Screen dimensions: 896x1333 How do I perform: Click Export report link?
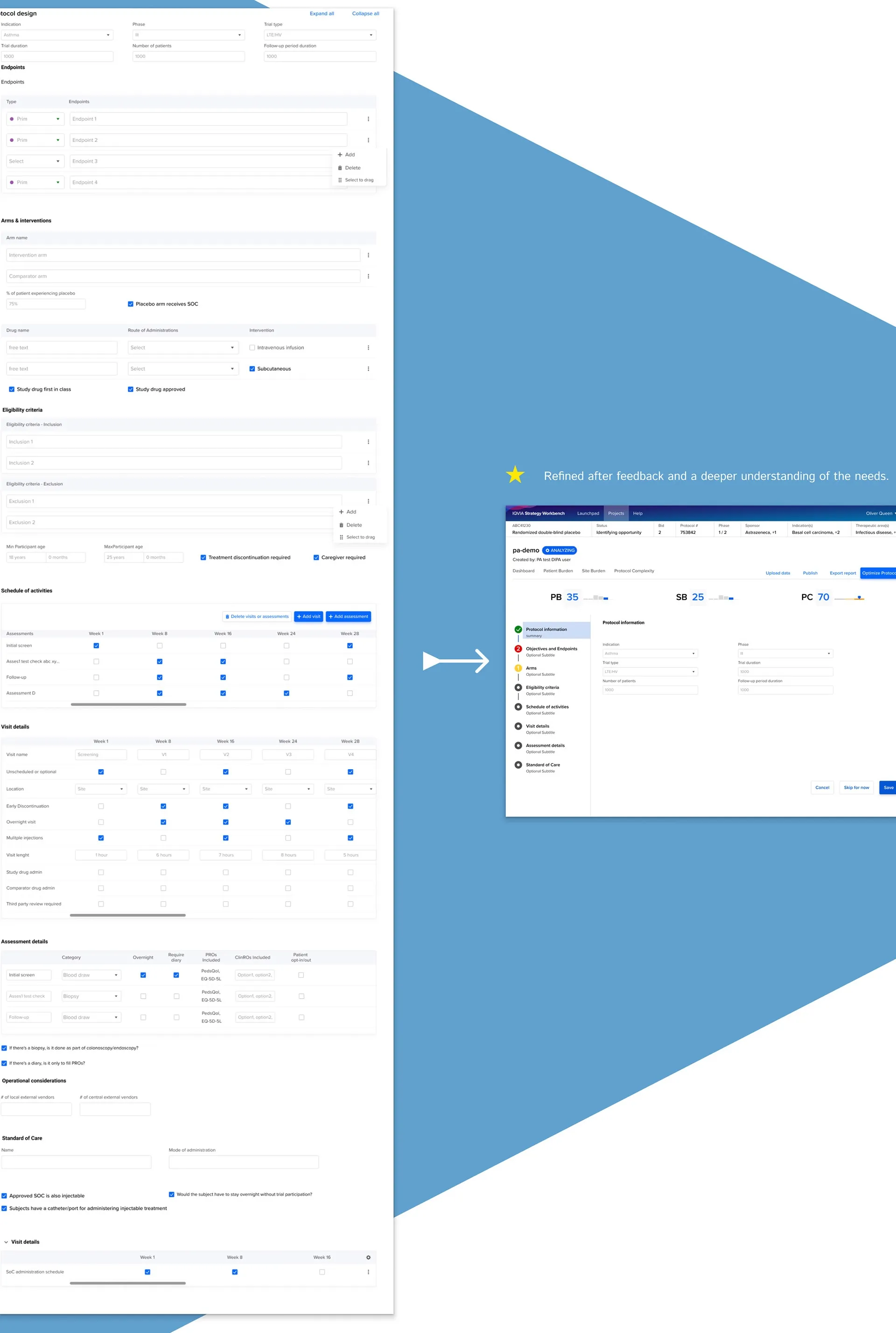842,573
